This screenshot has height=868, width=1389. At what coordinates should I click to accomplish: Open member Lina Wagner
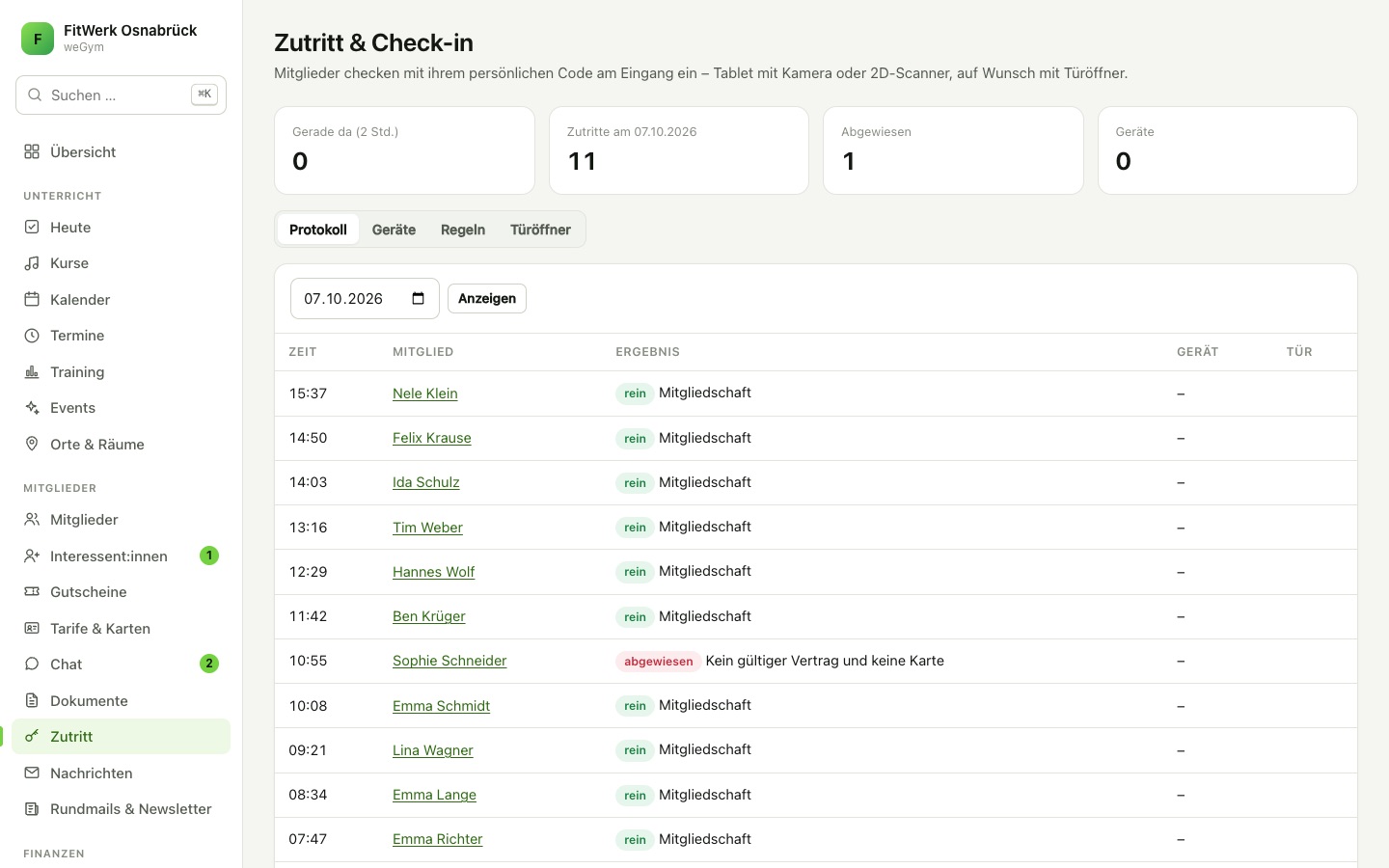click(433, 750)
